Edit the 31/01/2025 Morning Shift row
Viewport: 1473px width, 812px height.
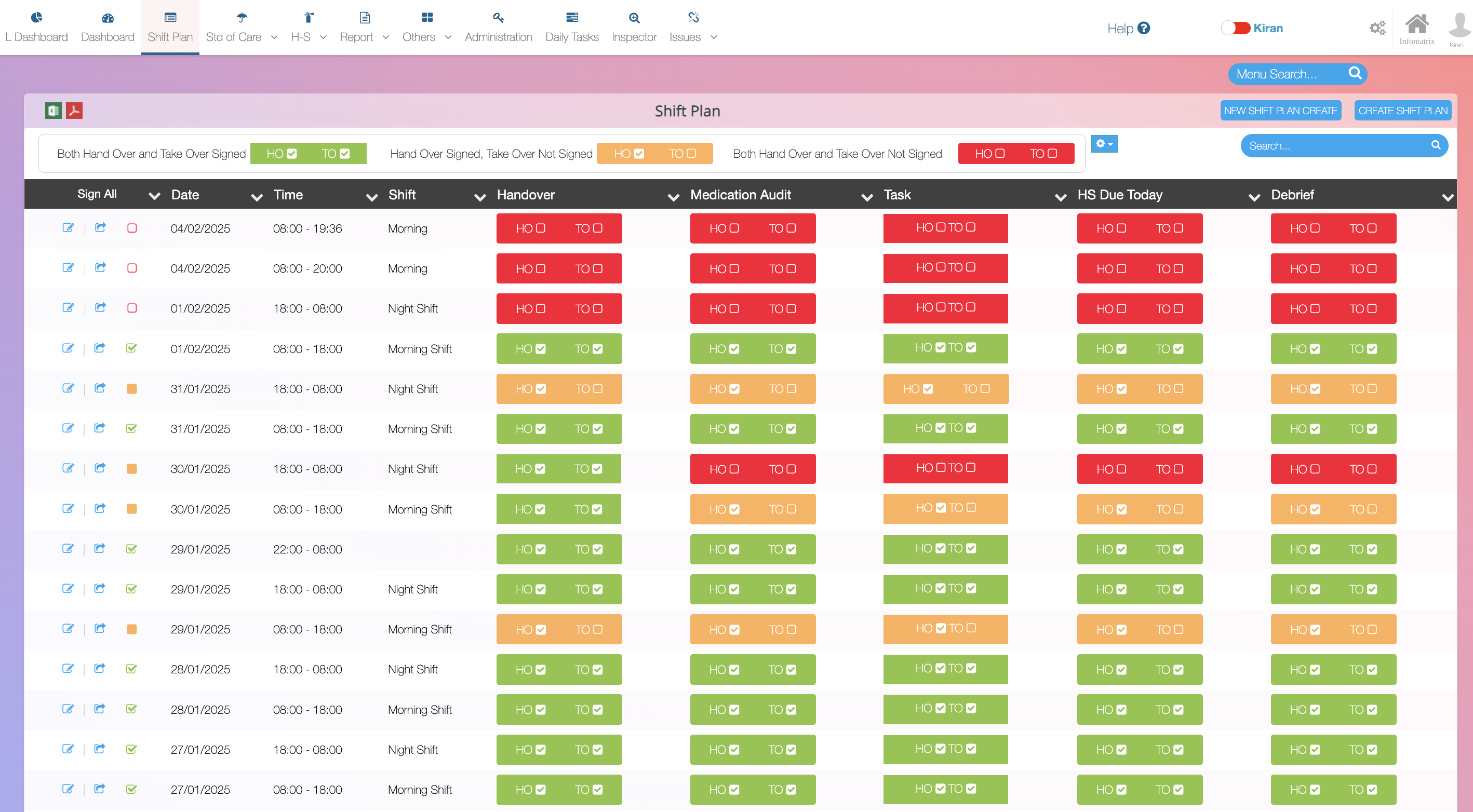(68, 428)
